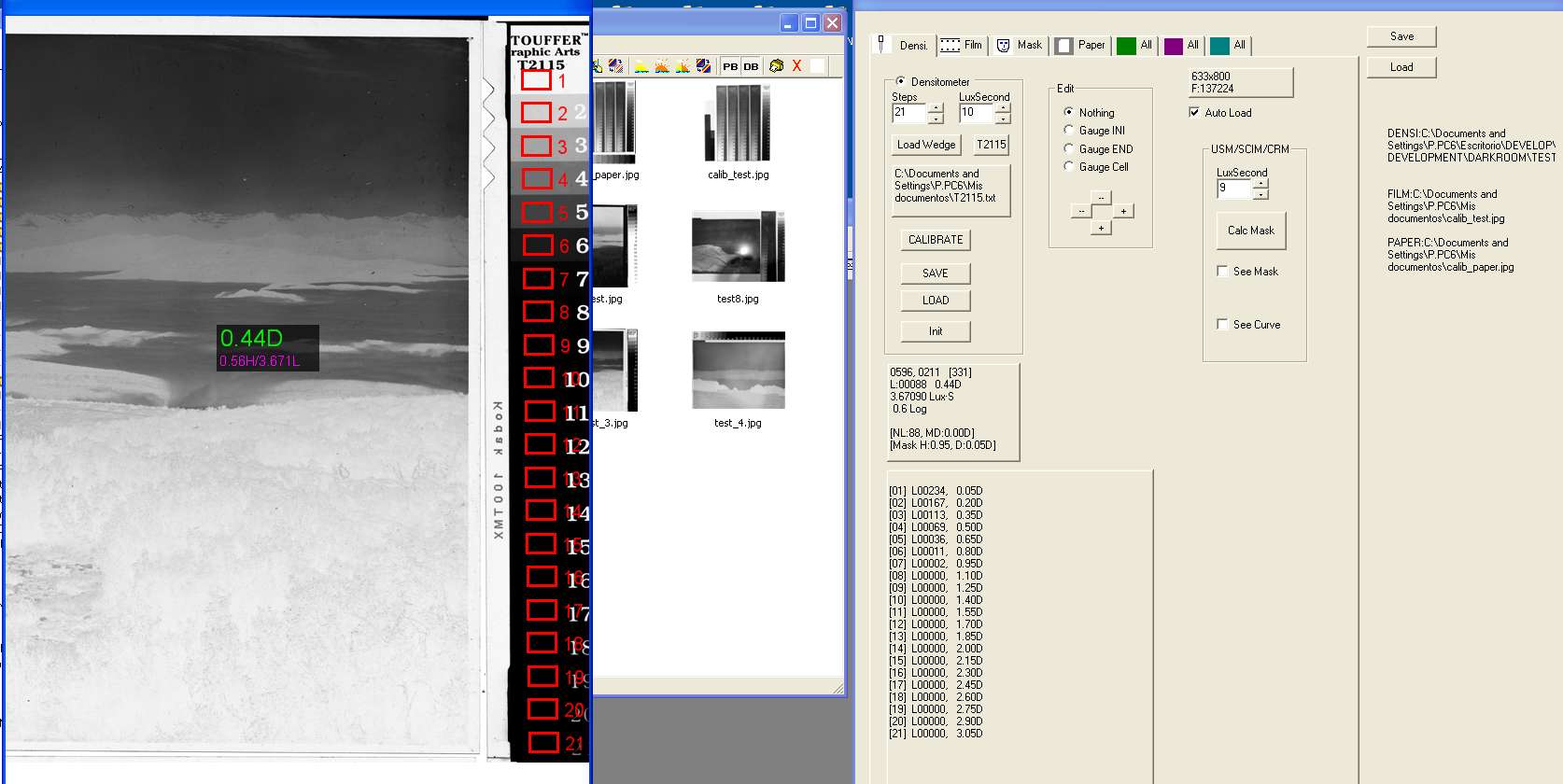Click the first orange sunburst toolbar icon
This screenshot has width=1563, height=784.
point(662,65)
